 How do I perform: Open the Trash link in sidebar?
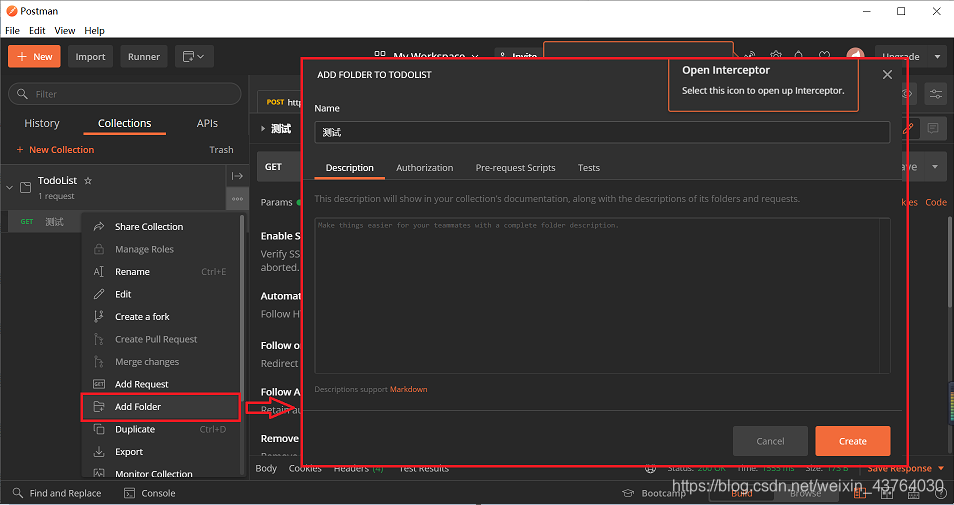click(x=221, y=150)
